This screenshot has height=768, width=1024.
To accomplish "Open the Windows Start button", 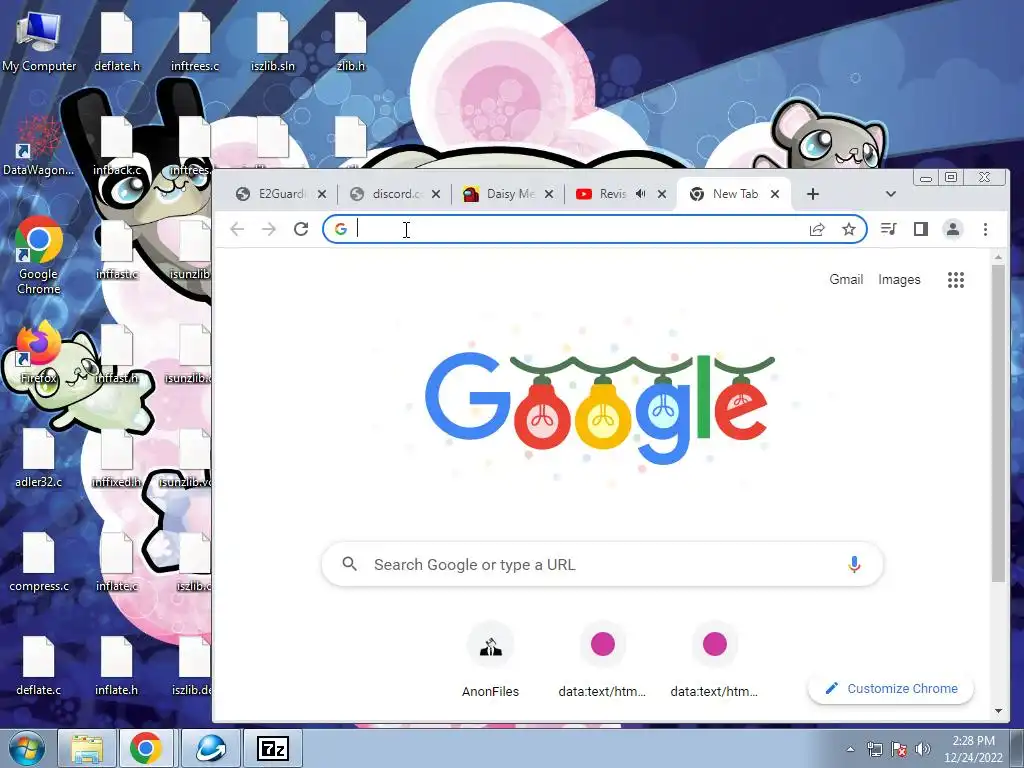I will [x=27, y=748].
